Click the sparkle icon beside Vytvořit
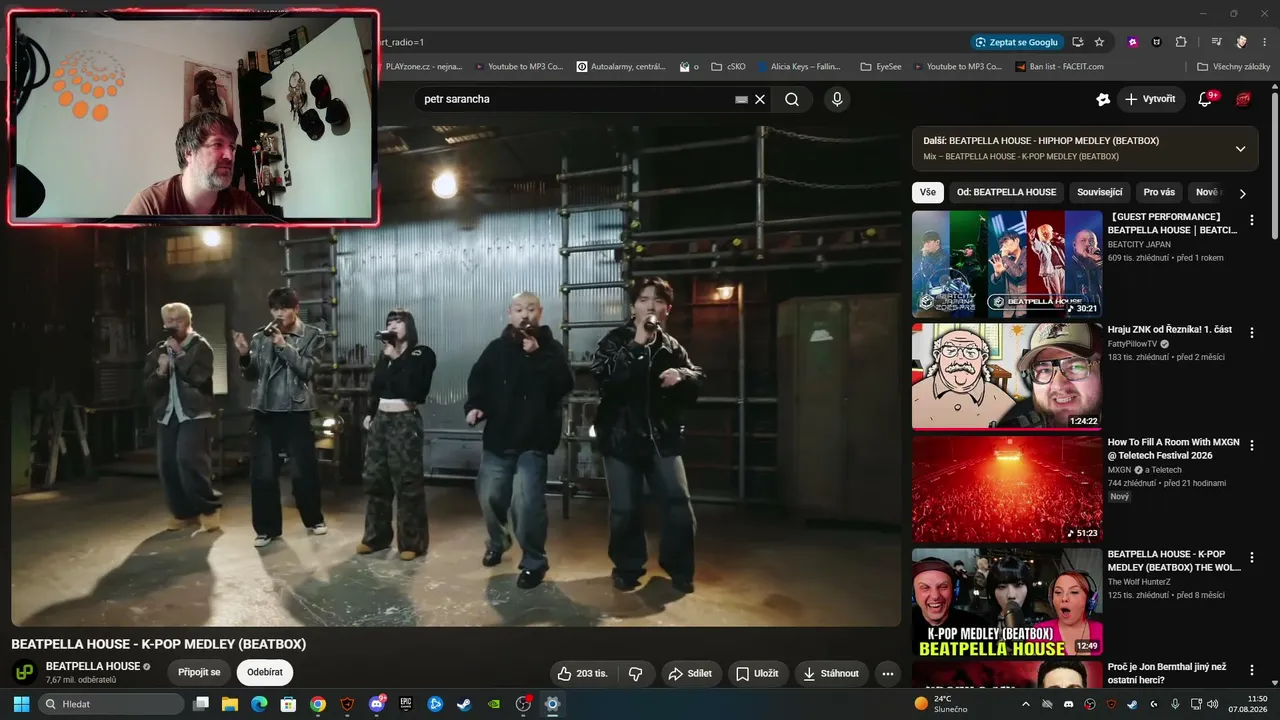Image resolution: width=1280 pixels, height=720 pixels. pos(1103,99)
